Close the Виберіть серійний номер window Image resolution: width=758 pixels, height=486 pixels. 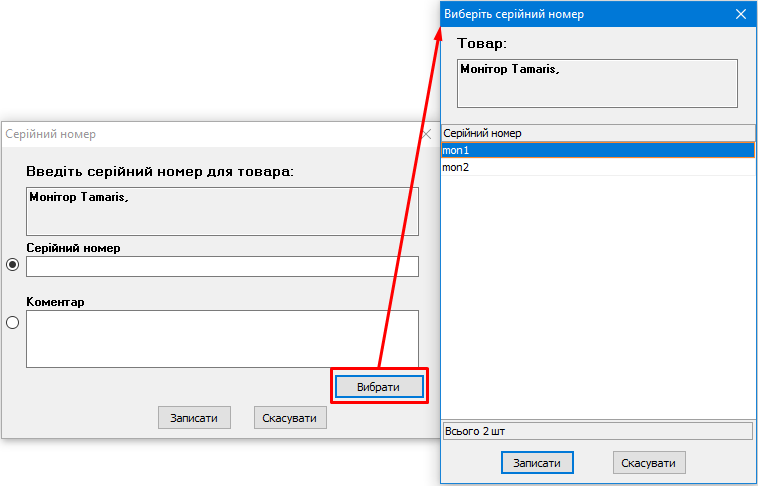[x=741, y=14]
